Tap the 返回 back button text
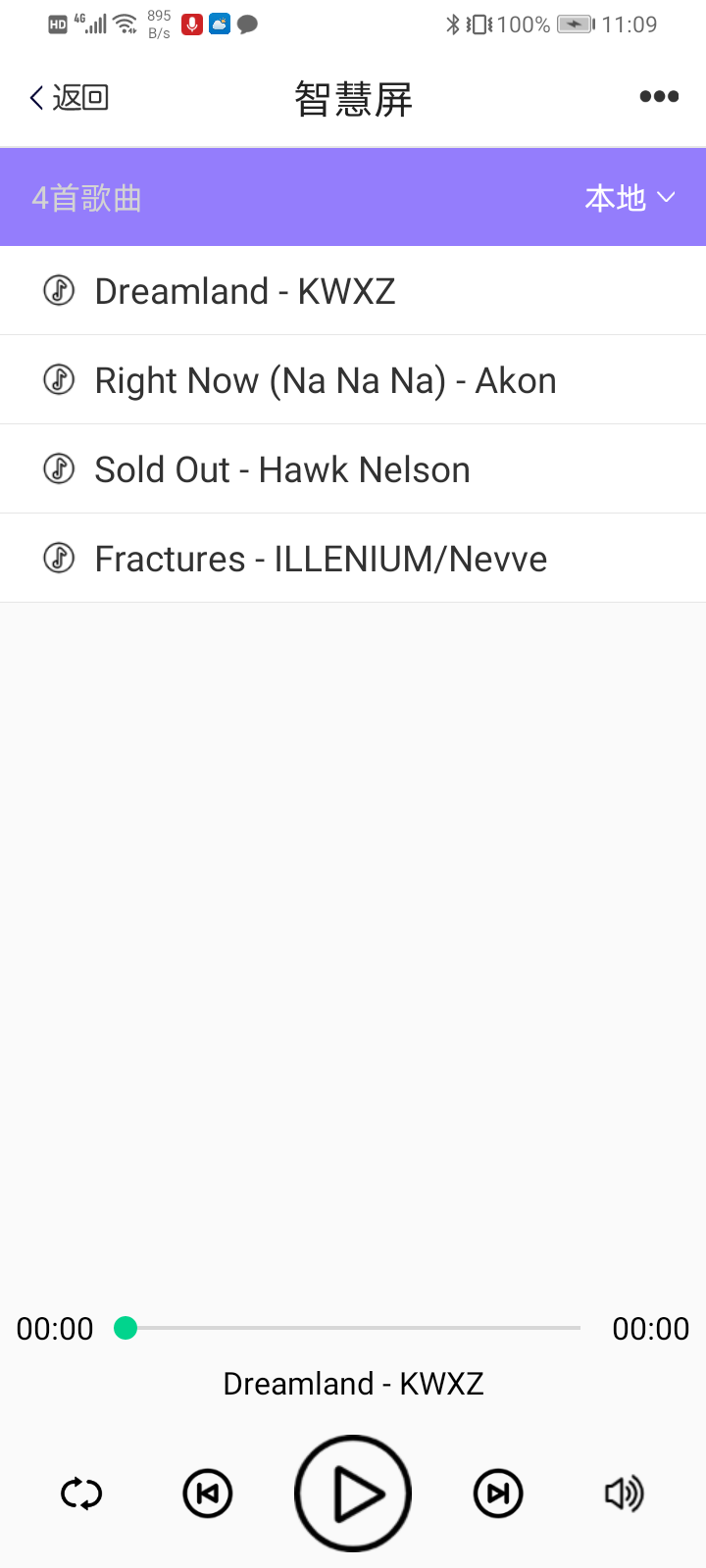 point(80,97)
